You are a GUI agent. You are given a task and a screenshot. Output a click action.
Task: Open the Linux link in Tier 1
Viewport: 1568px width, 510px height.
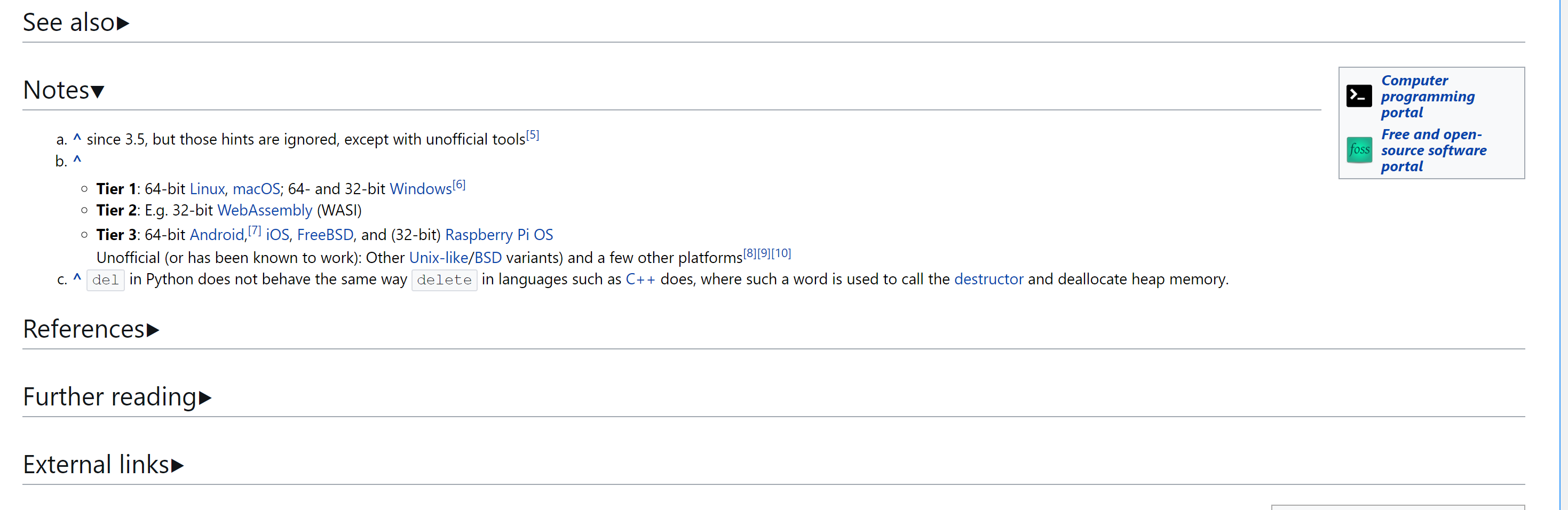[x=207, y=189]
